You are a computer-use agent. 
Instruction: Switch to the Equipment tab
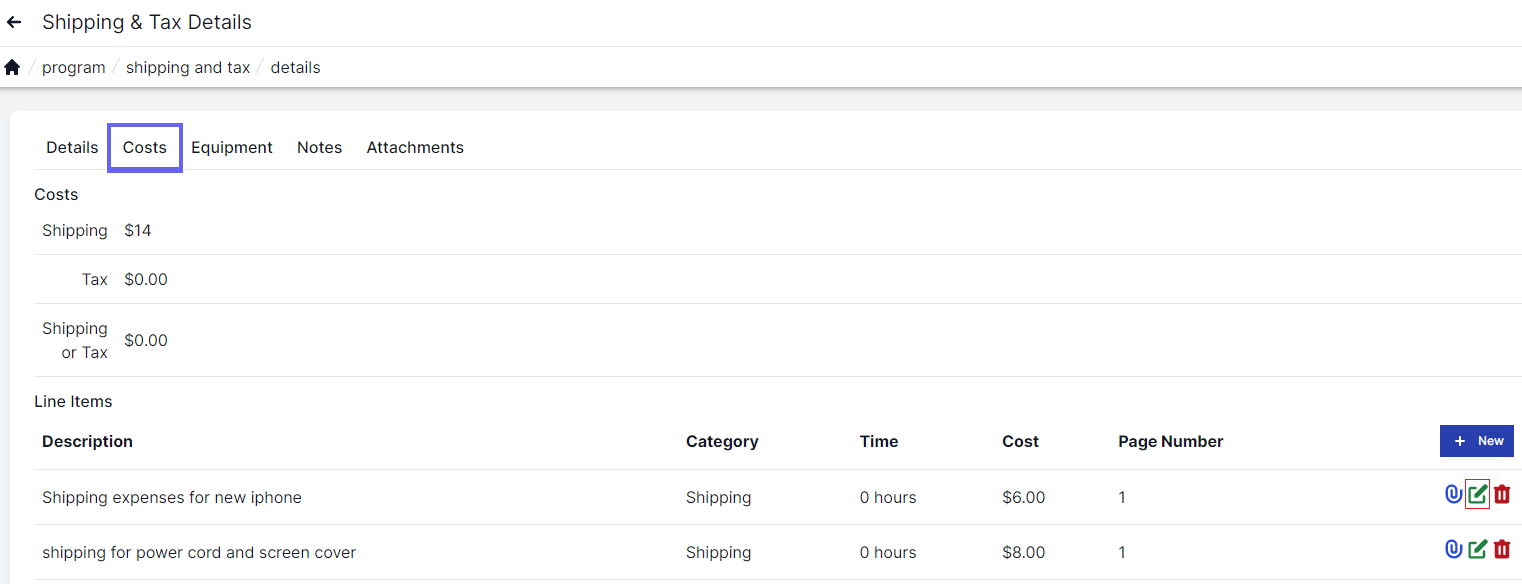tap(231, 147)
